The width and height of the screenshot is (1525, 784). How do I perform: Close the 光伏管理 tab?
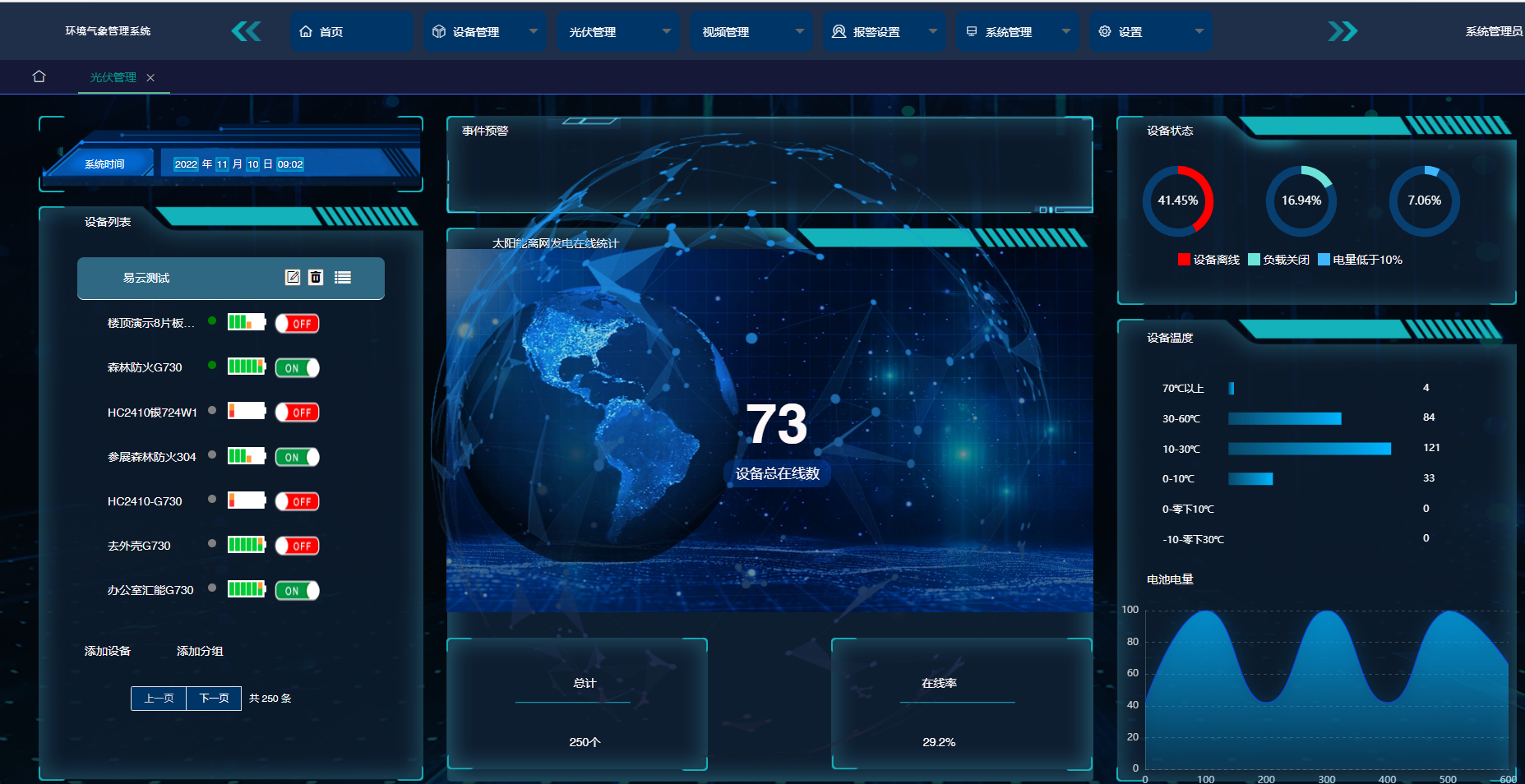(150, 78)
